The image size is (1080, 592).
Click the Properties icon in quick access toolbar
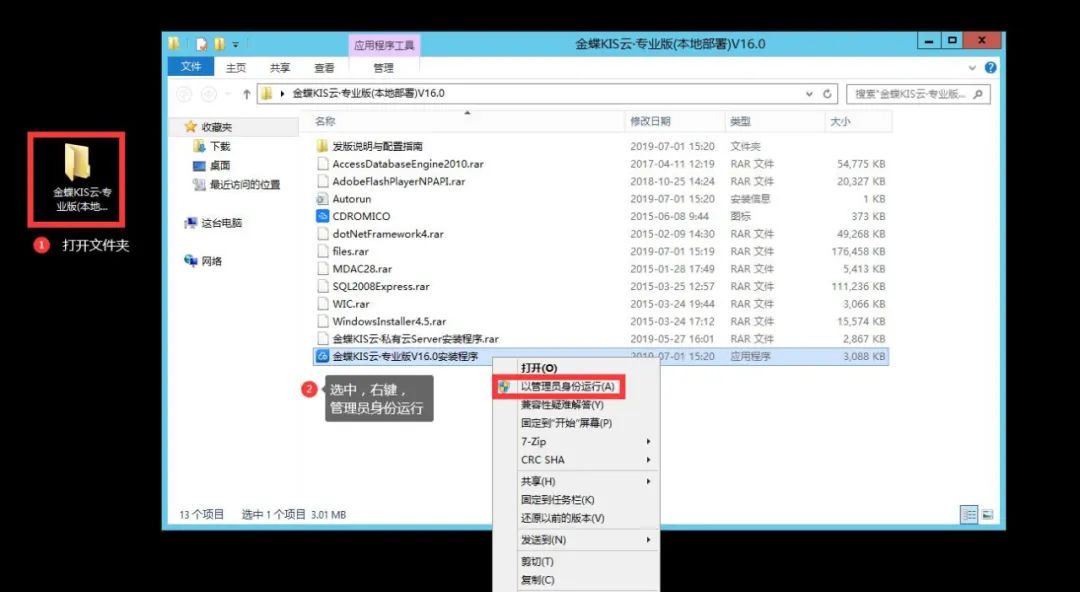tap(202, 44)
